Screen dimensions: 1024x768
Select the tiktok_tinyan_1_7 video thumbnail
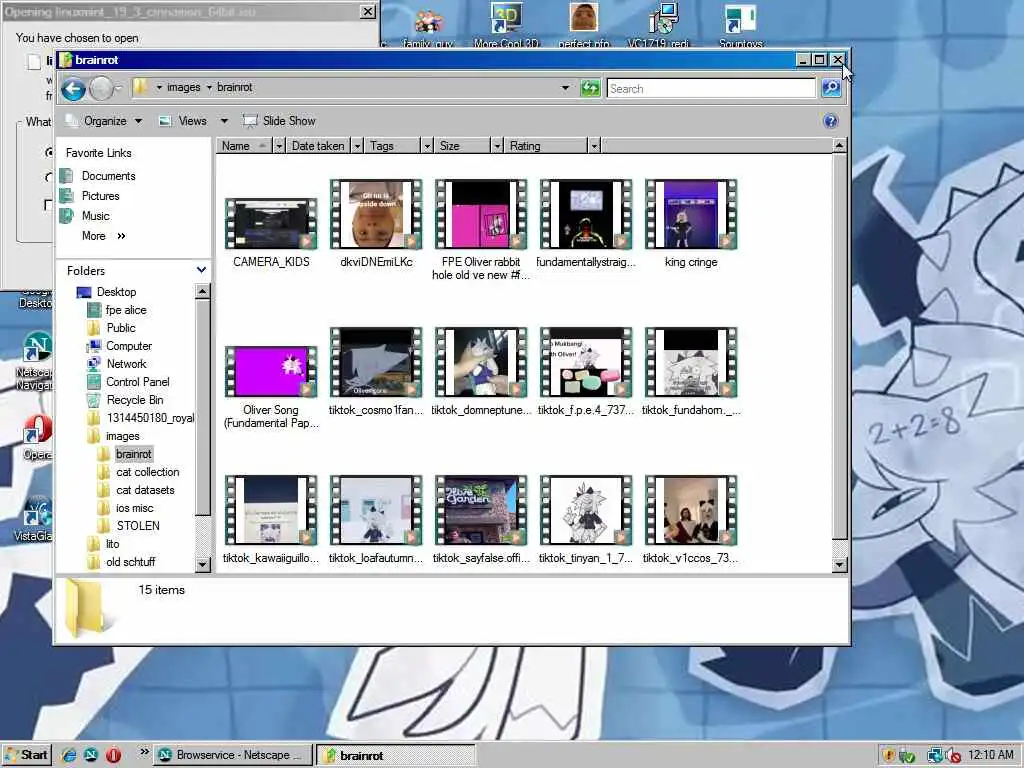pyautogui.click(x=586, y=511)
